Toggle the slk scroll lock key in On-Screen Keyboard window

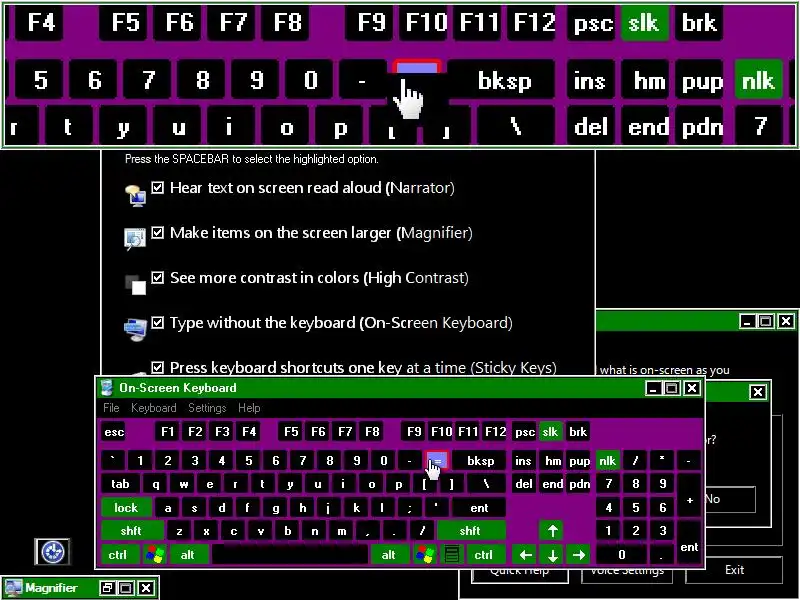click(x=550, y=432)
